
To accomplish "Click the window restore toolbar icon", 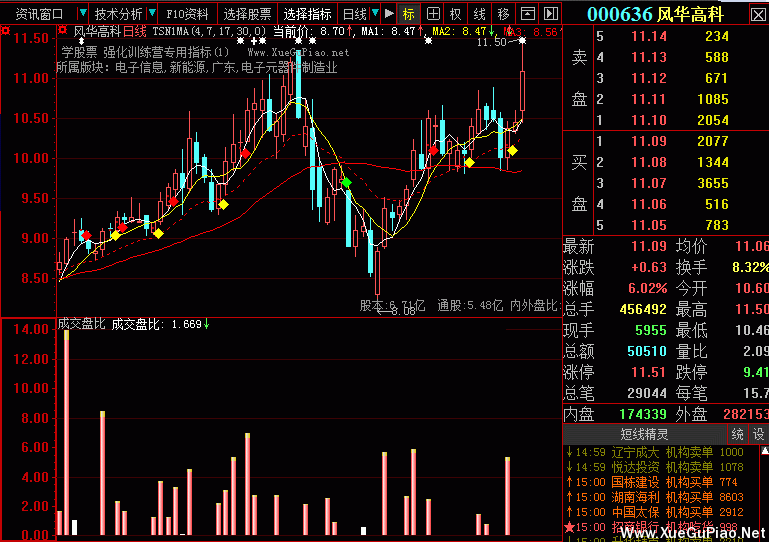I will 528,14.
